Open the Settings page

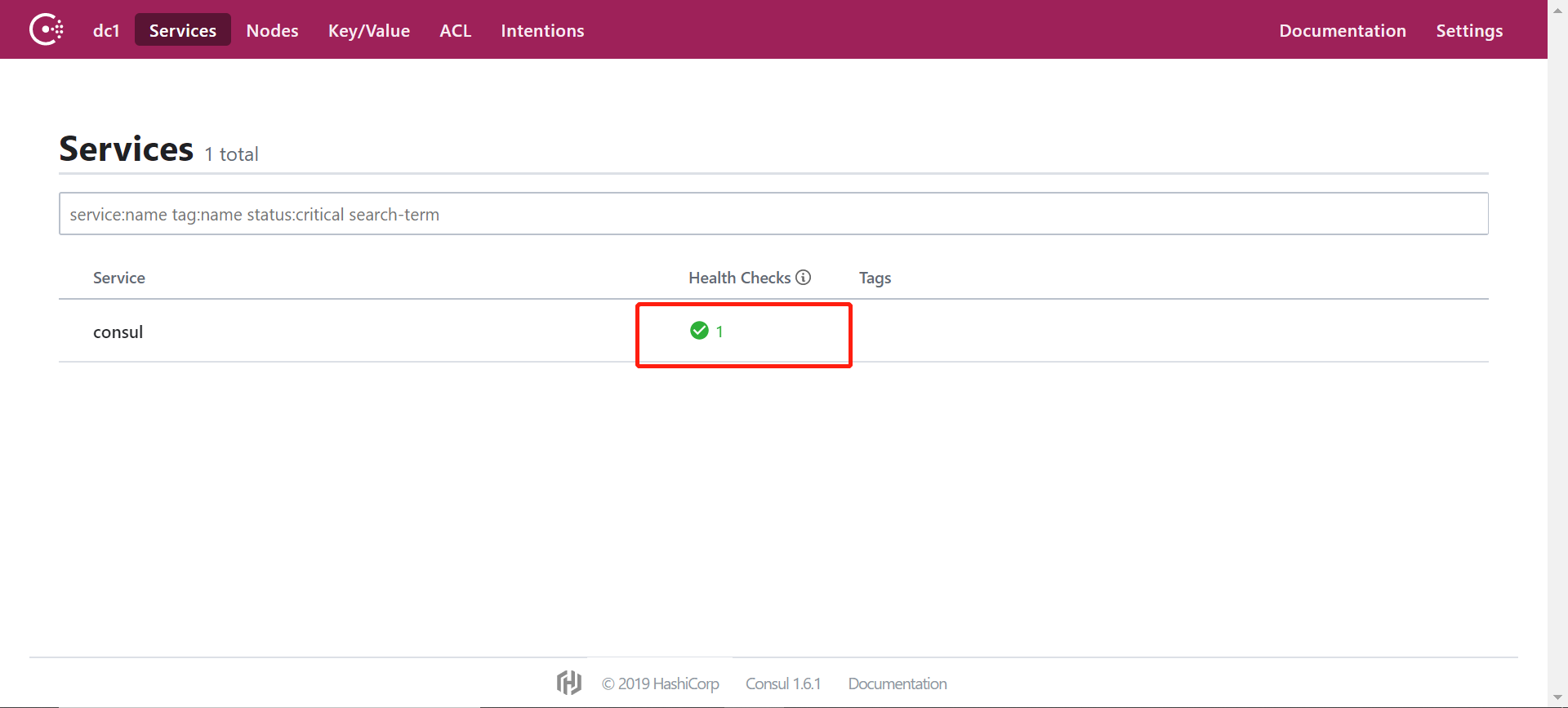tap(1469, 30)
